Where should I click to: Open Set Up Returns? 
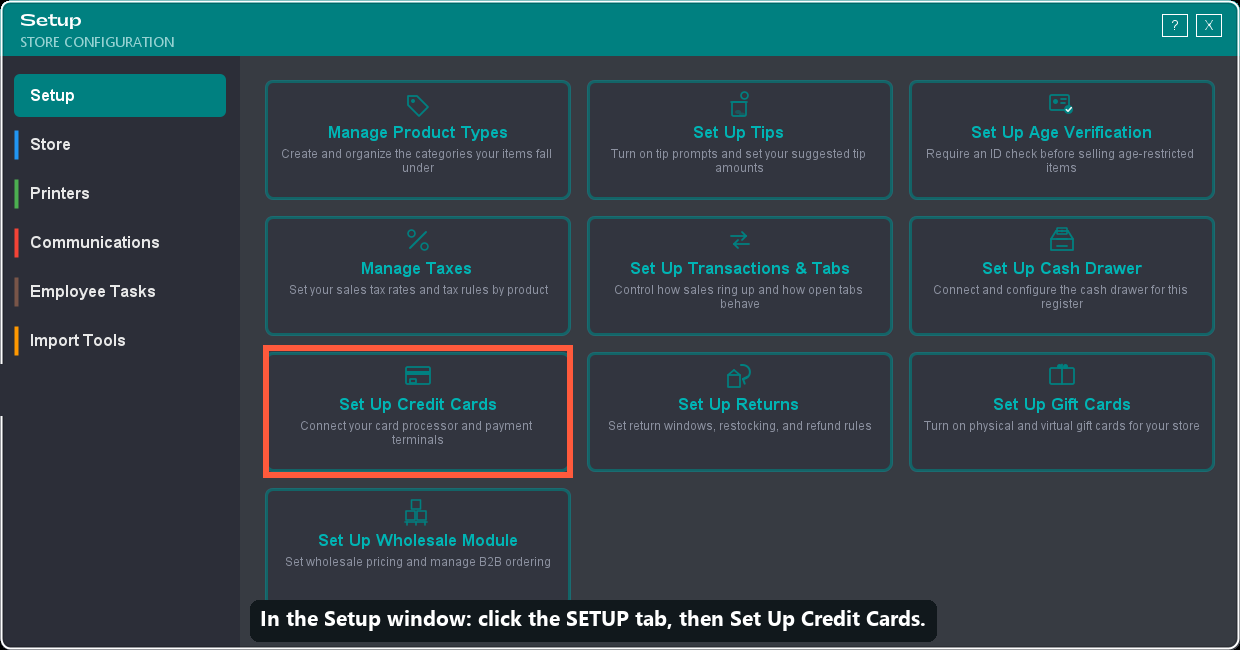tap(740, 412)
